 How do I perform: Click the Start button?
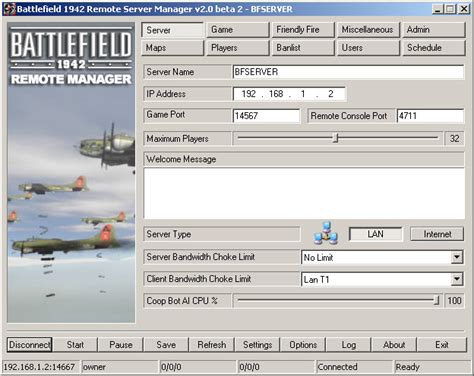tap(75, 345)
